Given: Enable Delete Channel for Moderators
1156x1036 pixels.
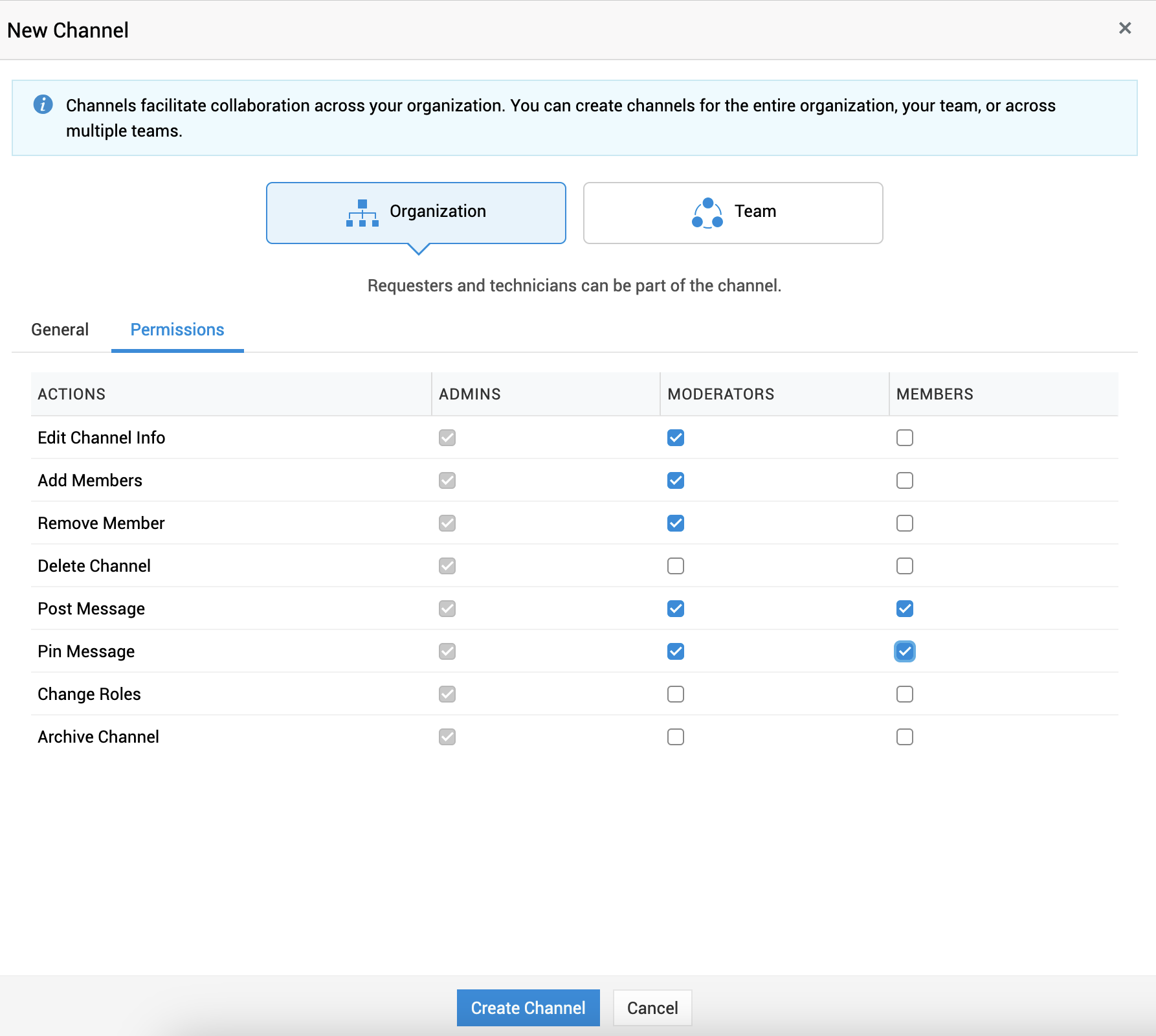Looking at the screenshot, I should coord(676,566).
